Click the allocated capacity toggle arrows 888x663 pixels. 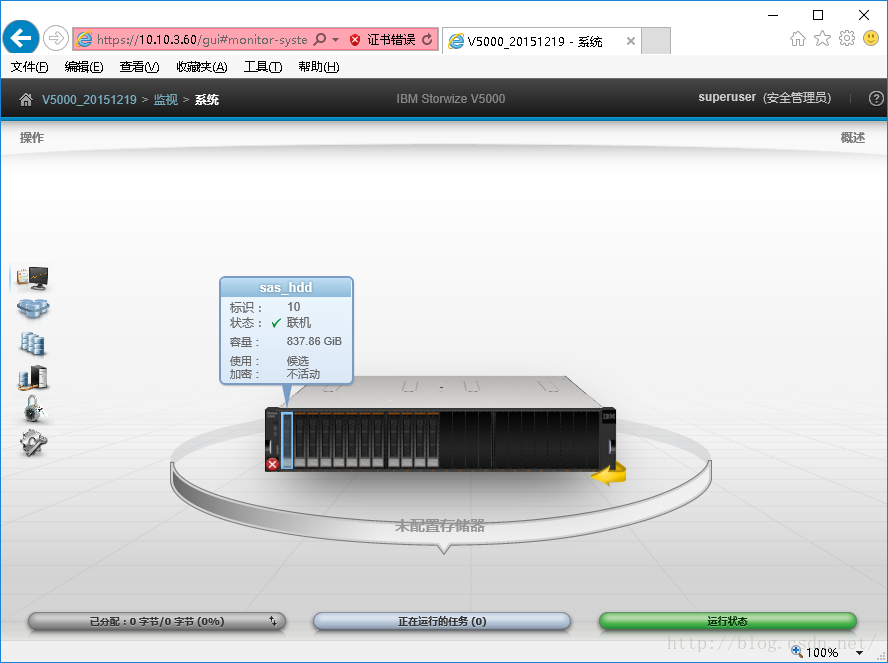click(x=273, y=621)
